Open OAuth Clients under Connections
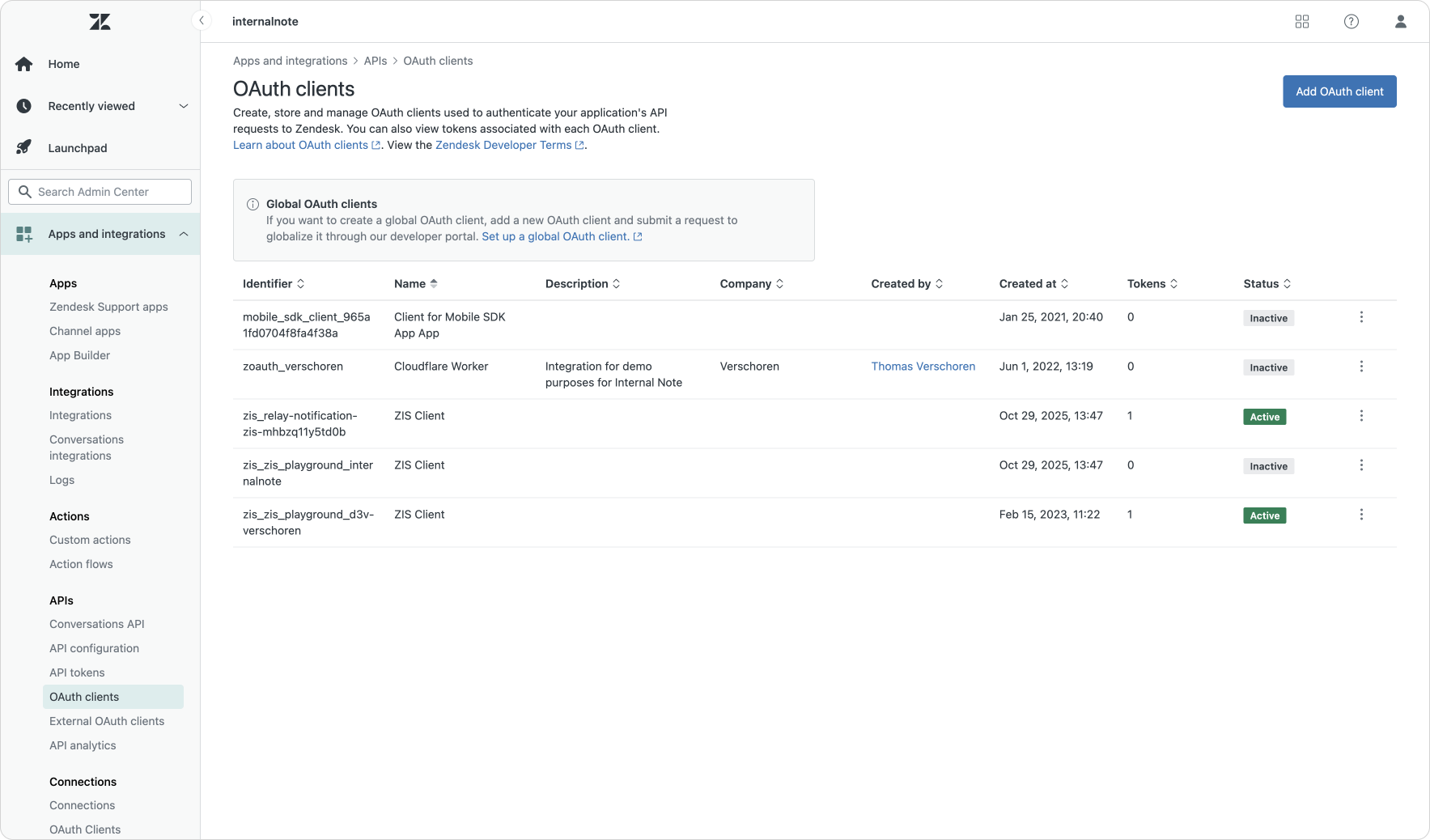Viewport: 1430px width, 840px height. tap(85, 829)
